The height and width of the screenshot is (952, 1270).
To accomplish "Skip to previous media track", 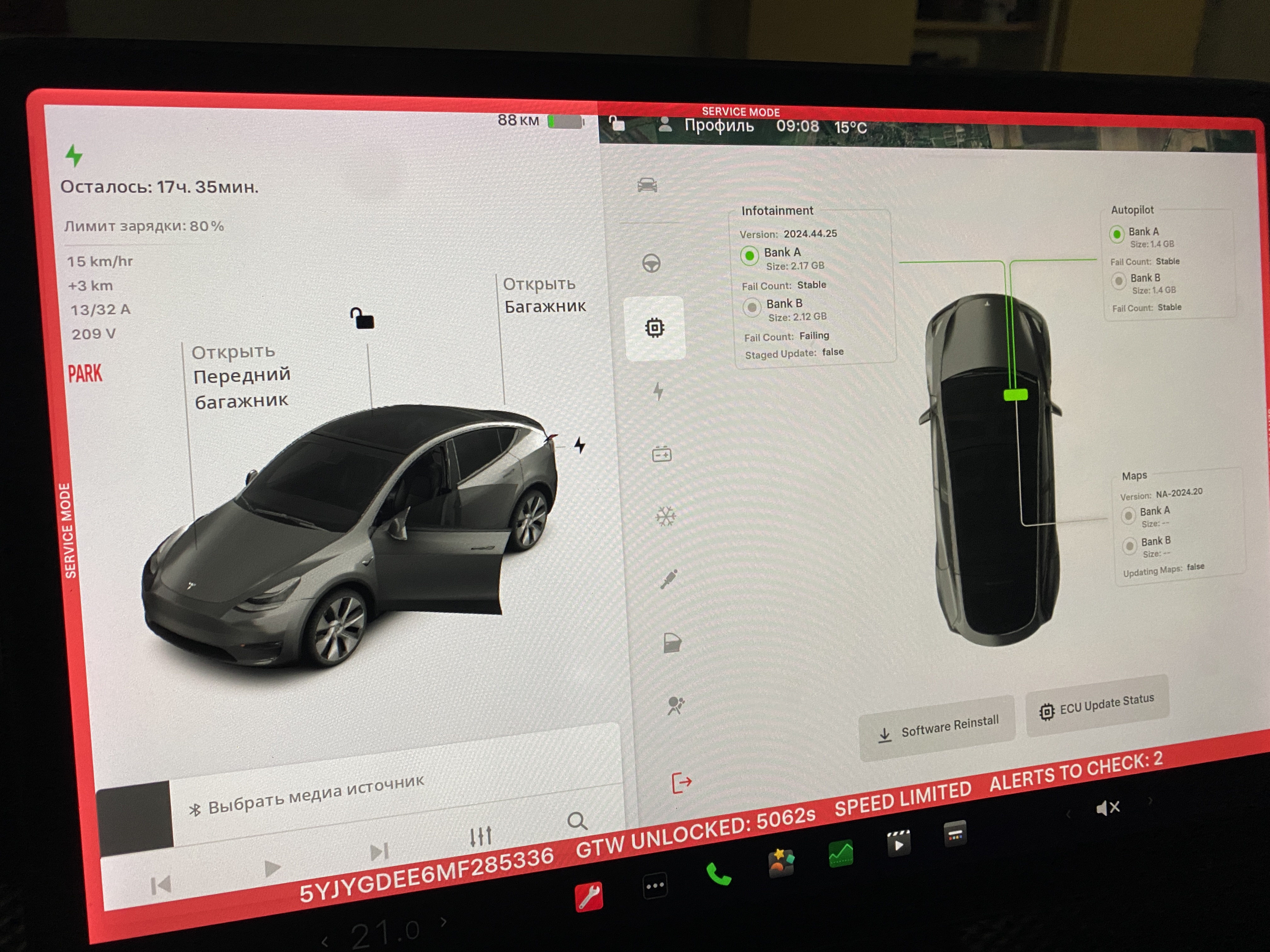I will click(x=161, y=885).
